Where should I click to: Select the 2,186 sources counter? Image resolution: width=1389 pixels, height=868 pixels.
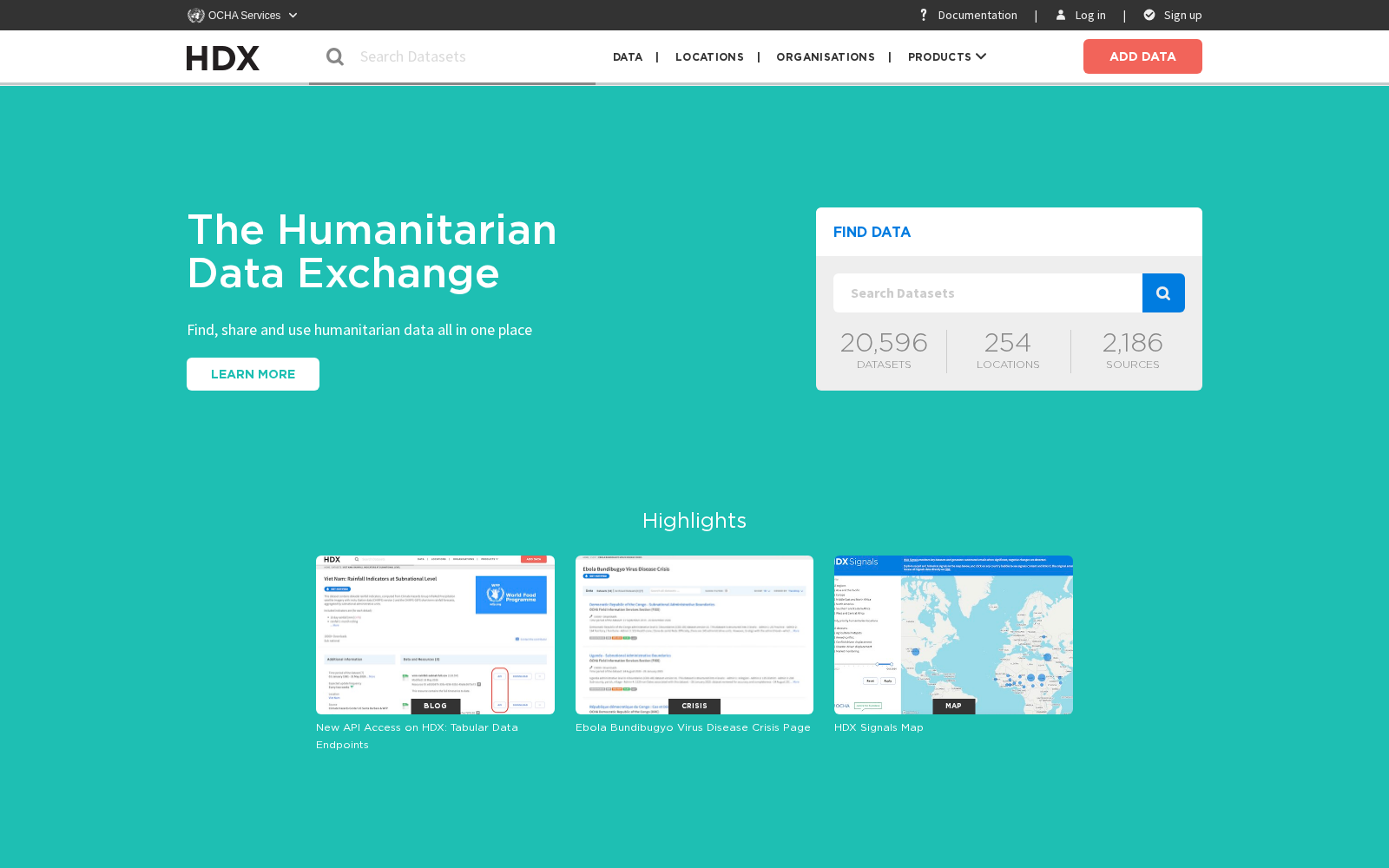[x=1132, y=351]
